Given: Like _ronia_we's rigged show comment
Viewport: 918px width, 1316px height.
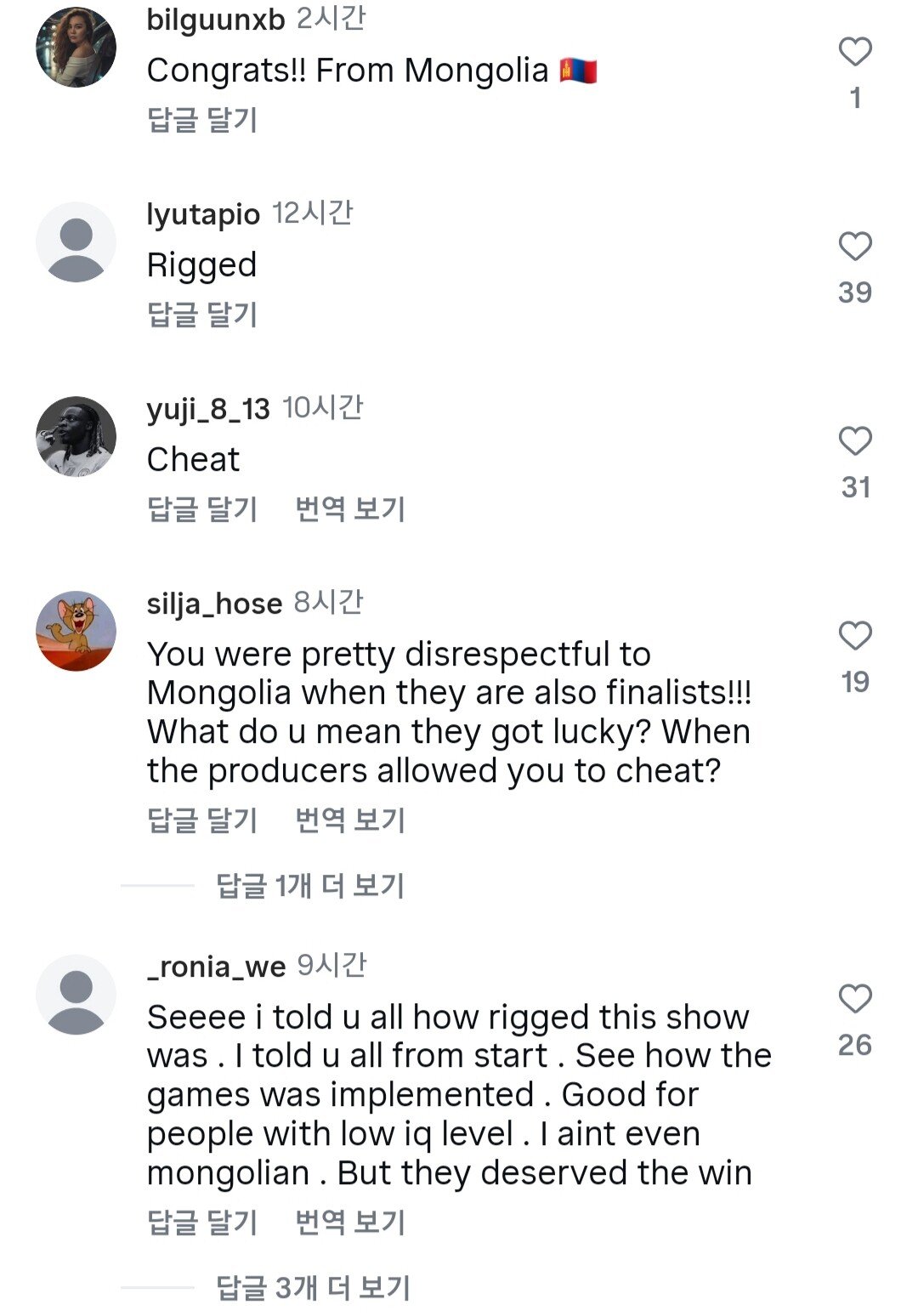Looking at the screenshot, I should [855, 999].
